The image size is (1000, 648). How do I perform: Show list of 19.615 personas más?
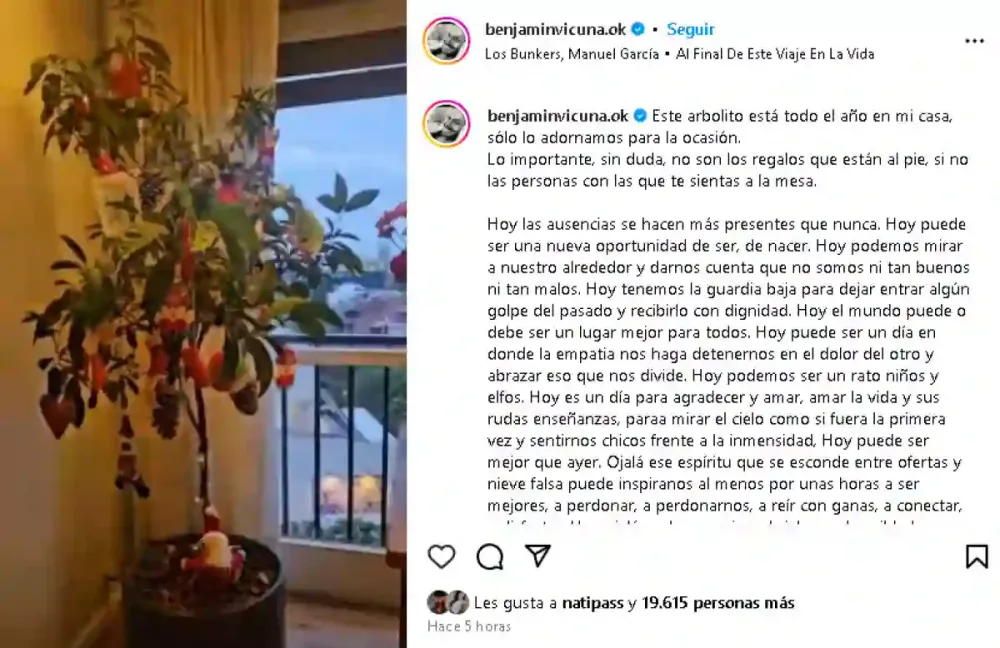(x=718, y=603)
